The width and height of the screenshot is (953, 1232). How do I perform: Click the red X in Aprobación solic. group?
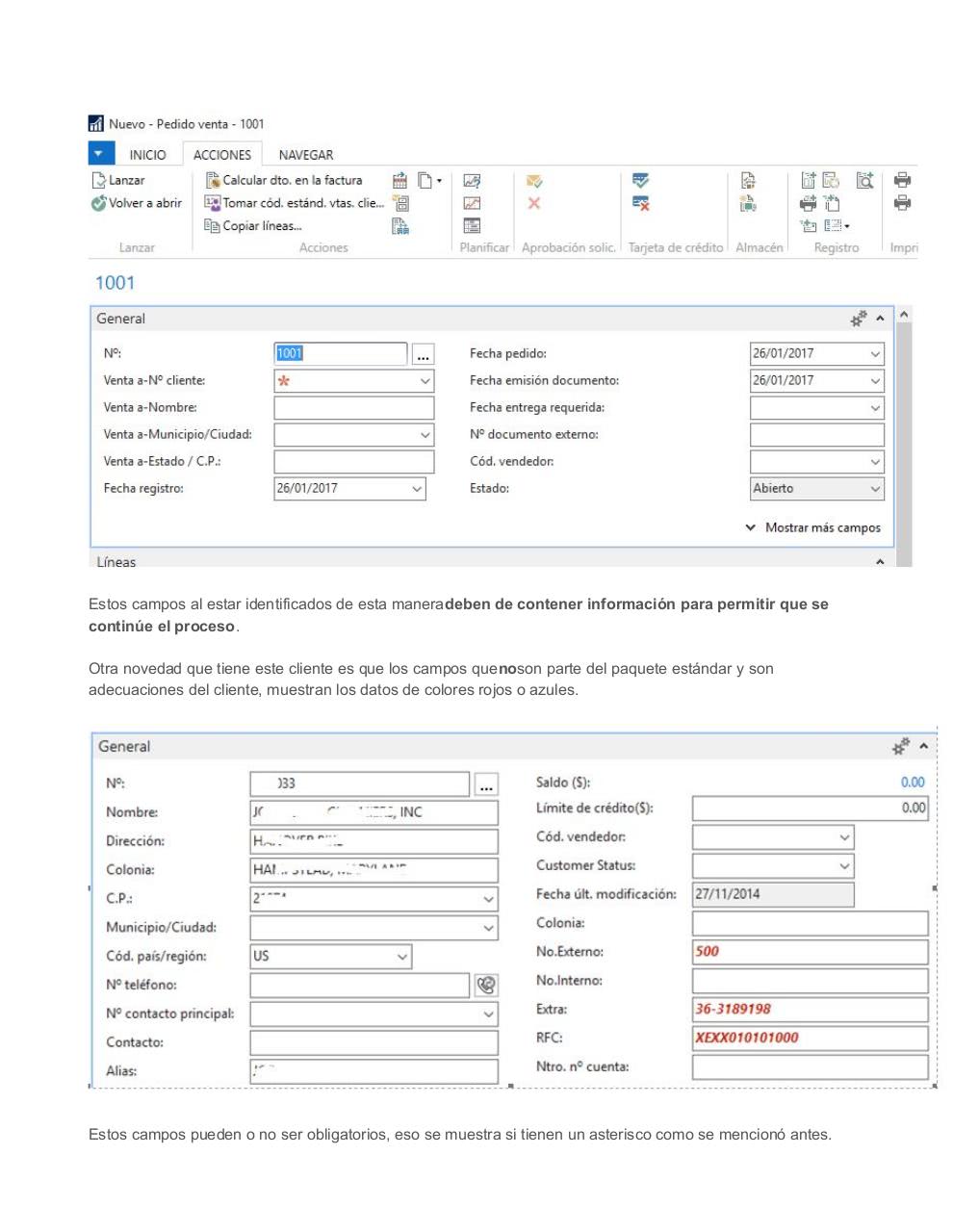pyautogui.click(x=535, y=203)
